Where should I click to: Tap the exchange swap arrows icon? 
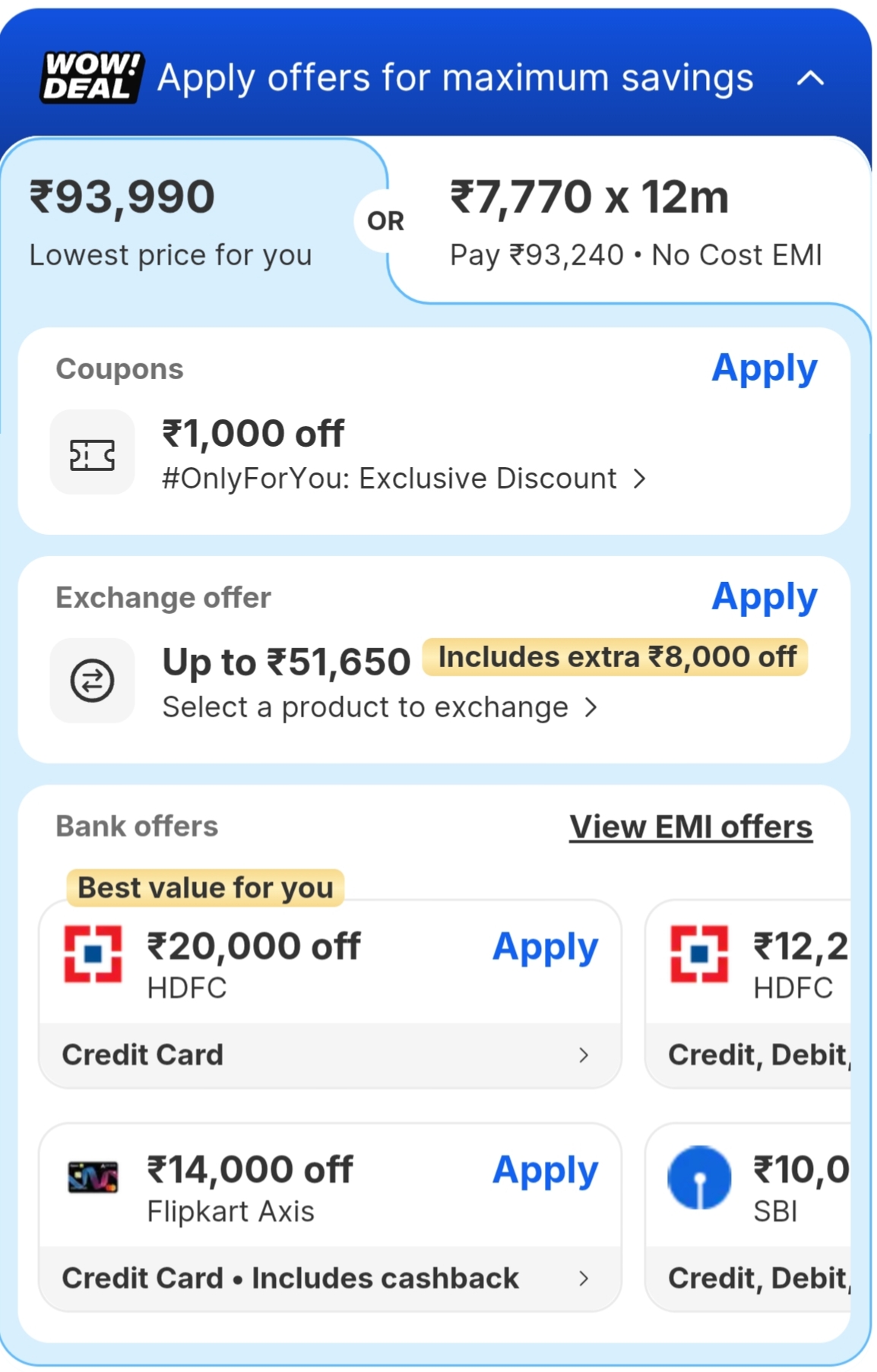(92, 681)
